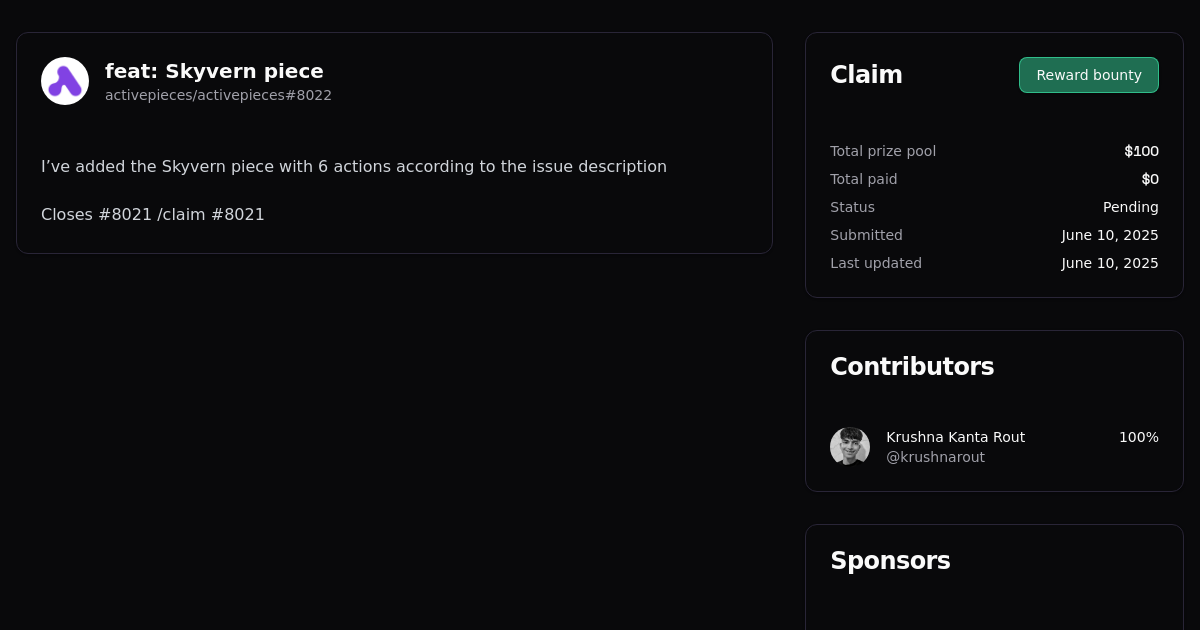1200x630 pixels.
Task: Open the activepieces/activepieces#8022 repository link
Action: click(218, 95)
